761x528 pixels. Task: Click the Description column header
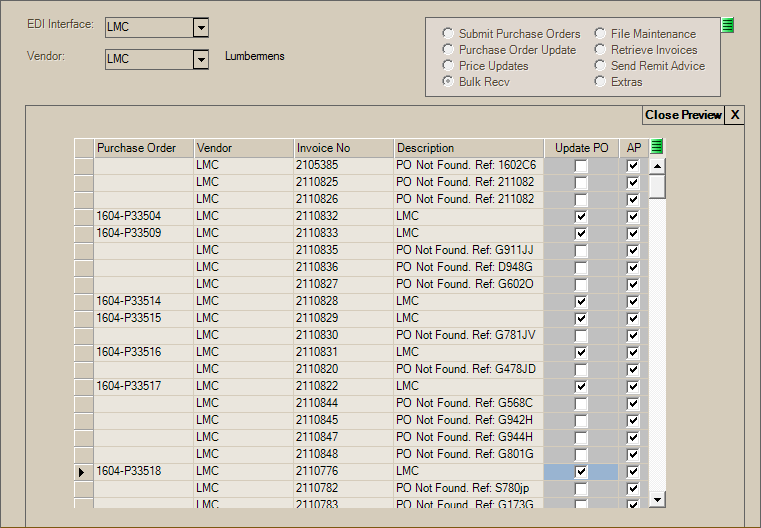click(x=468, y=148)
